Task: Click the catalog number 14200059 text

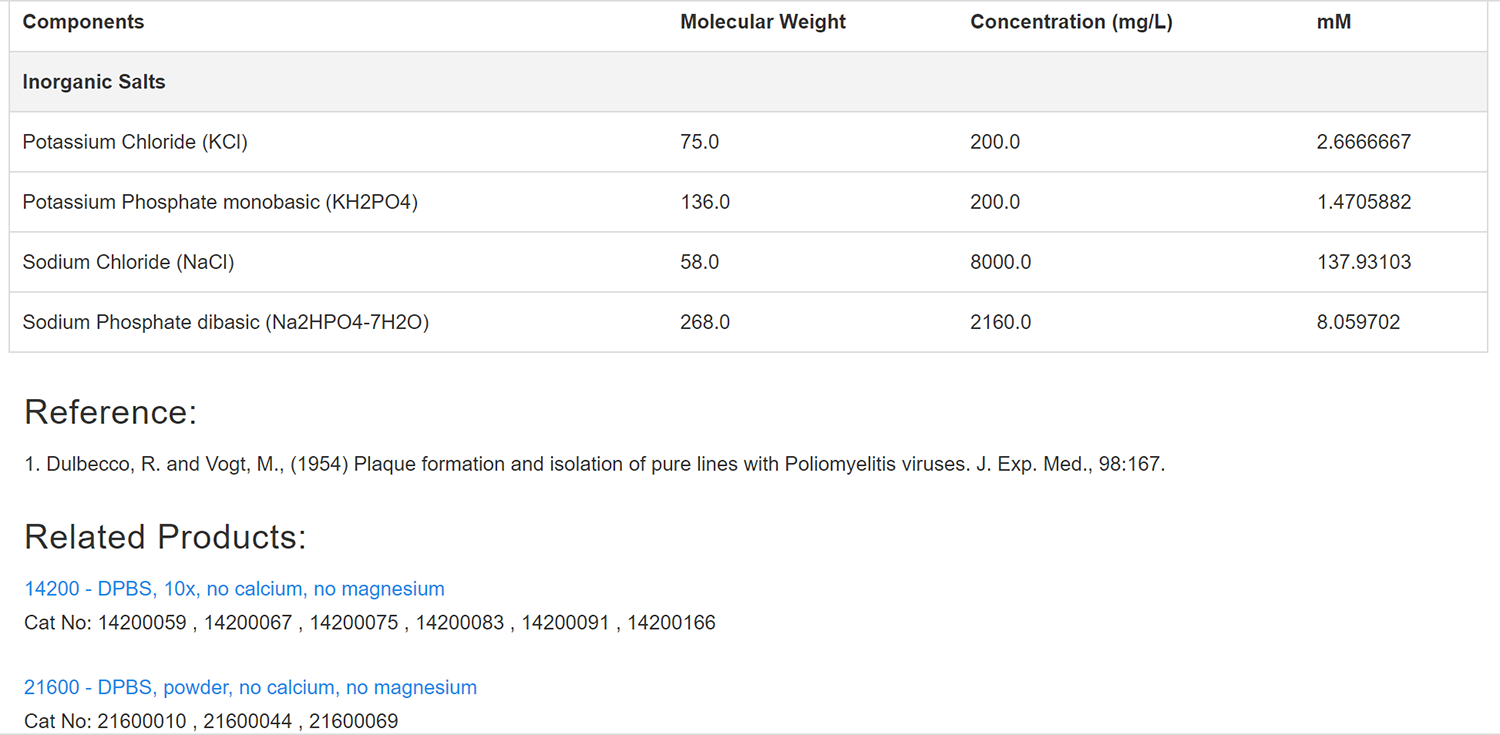Action: click(x=142, y=623)
